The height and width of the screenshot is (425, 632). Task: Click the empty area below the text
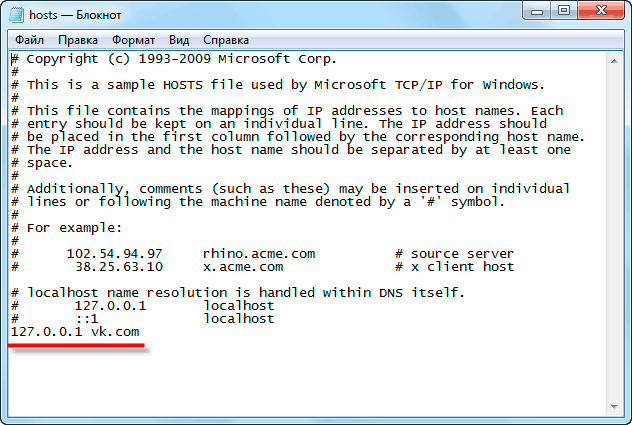pos(306,379)
